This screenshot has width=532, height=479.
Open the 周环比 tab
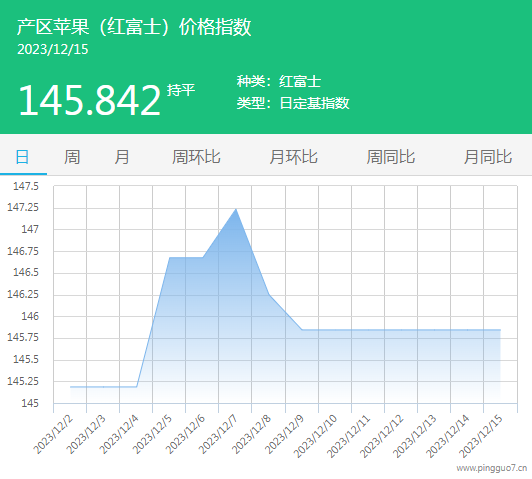196,157
